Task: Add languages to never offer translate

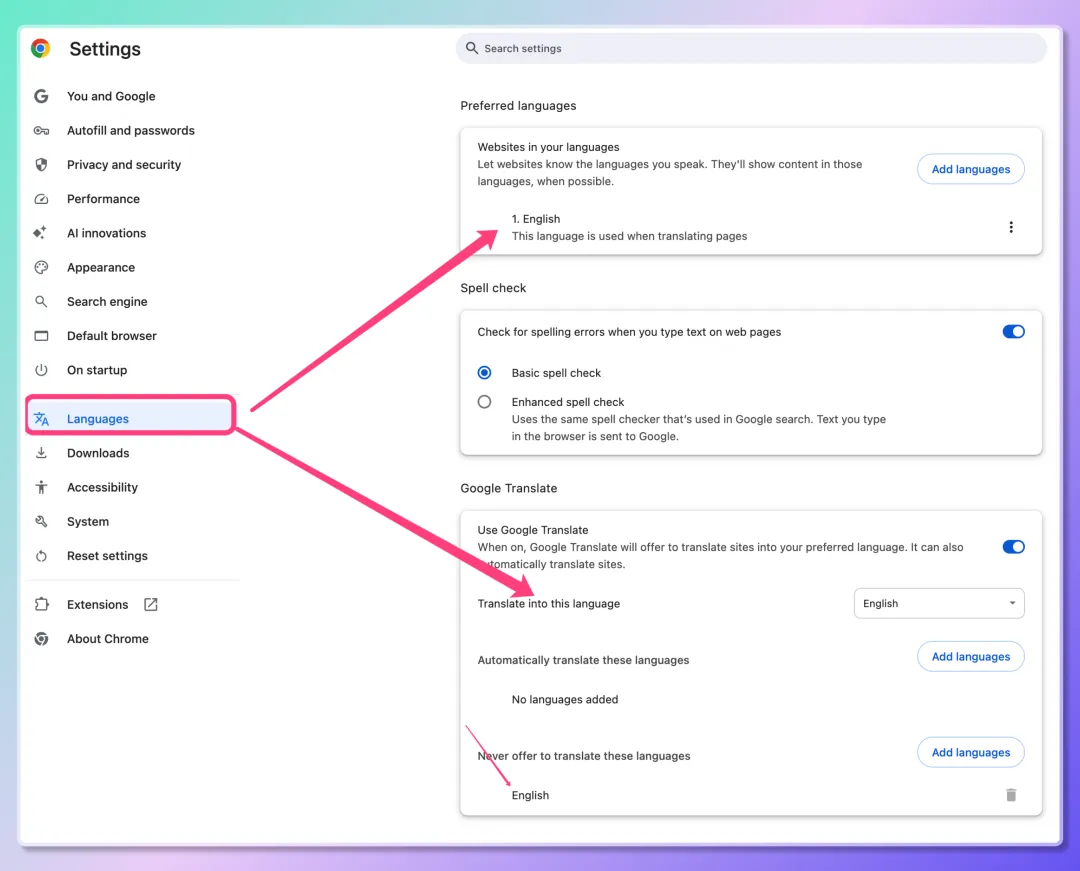Action: coord(970,753)
